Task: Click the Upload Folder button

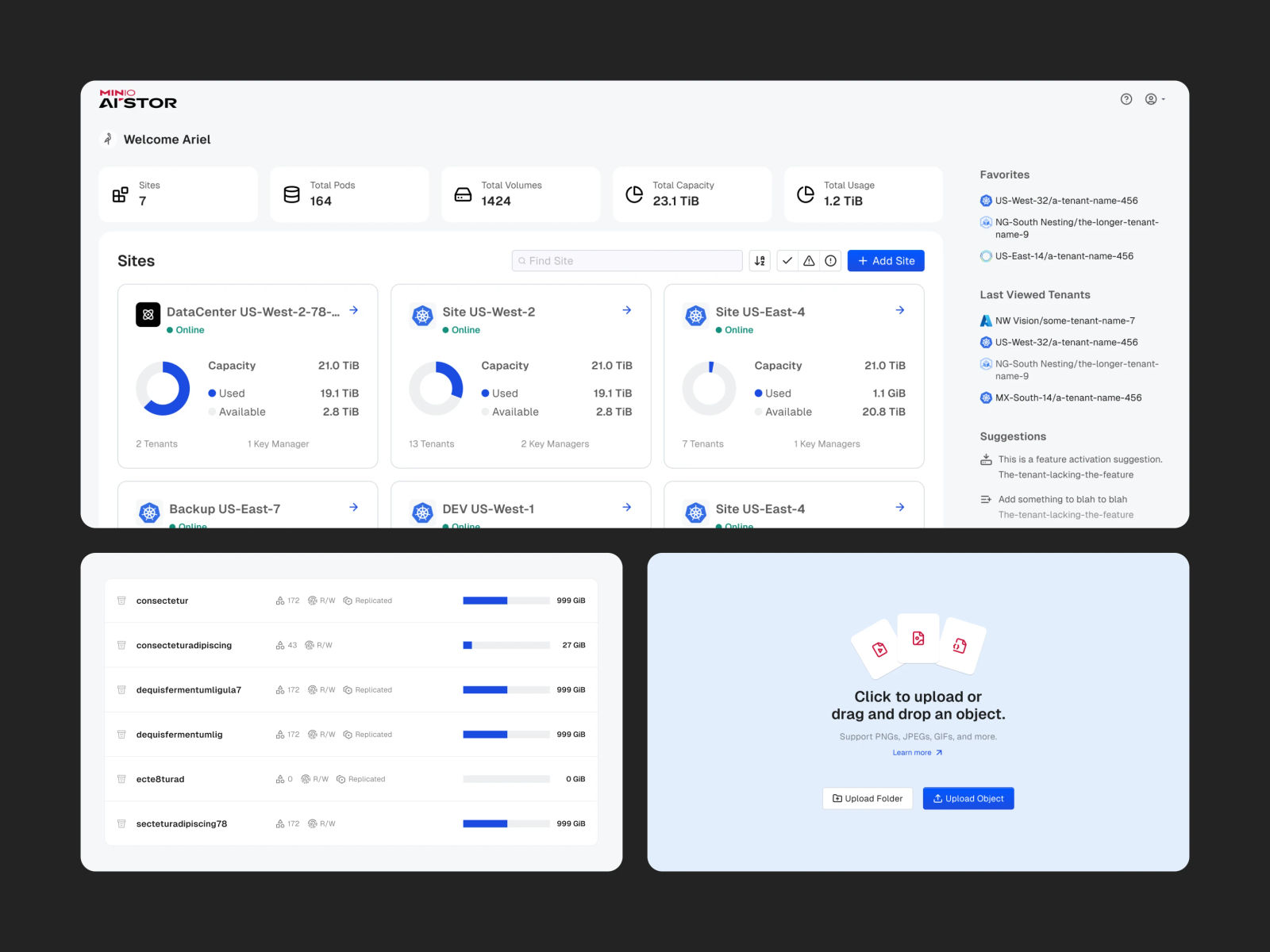Action: pyautogui.click(x=868, y=798)
